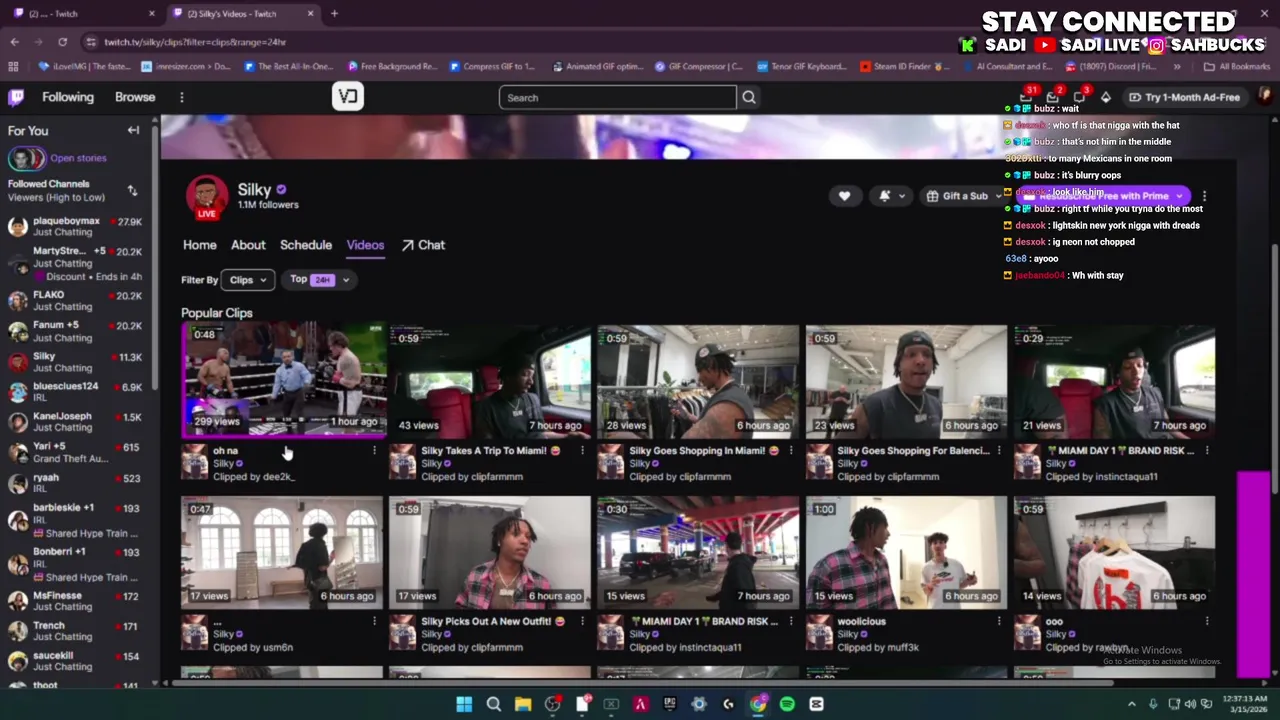Open the Filter By Clips dropdown
The image size is (1280, 720).
pos(248,280)
